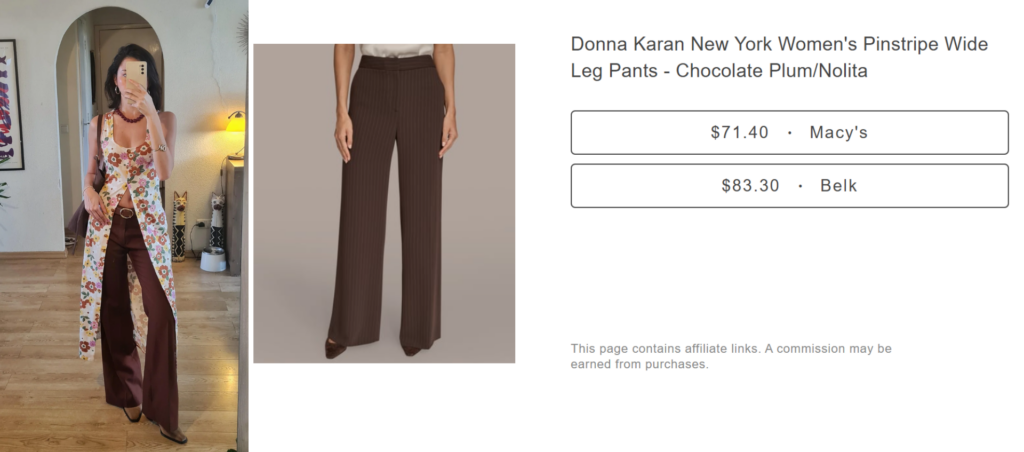Select the Belk store name
This screenshot has height=452, width=1024.
pyautogui.click(x=839, y=185)
